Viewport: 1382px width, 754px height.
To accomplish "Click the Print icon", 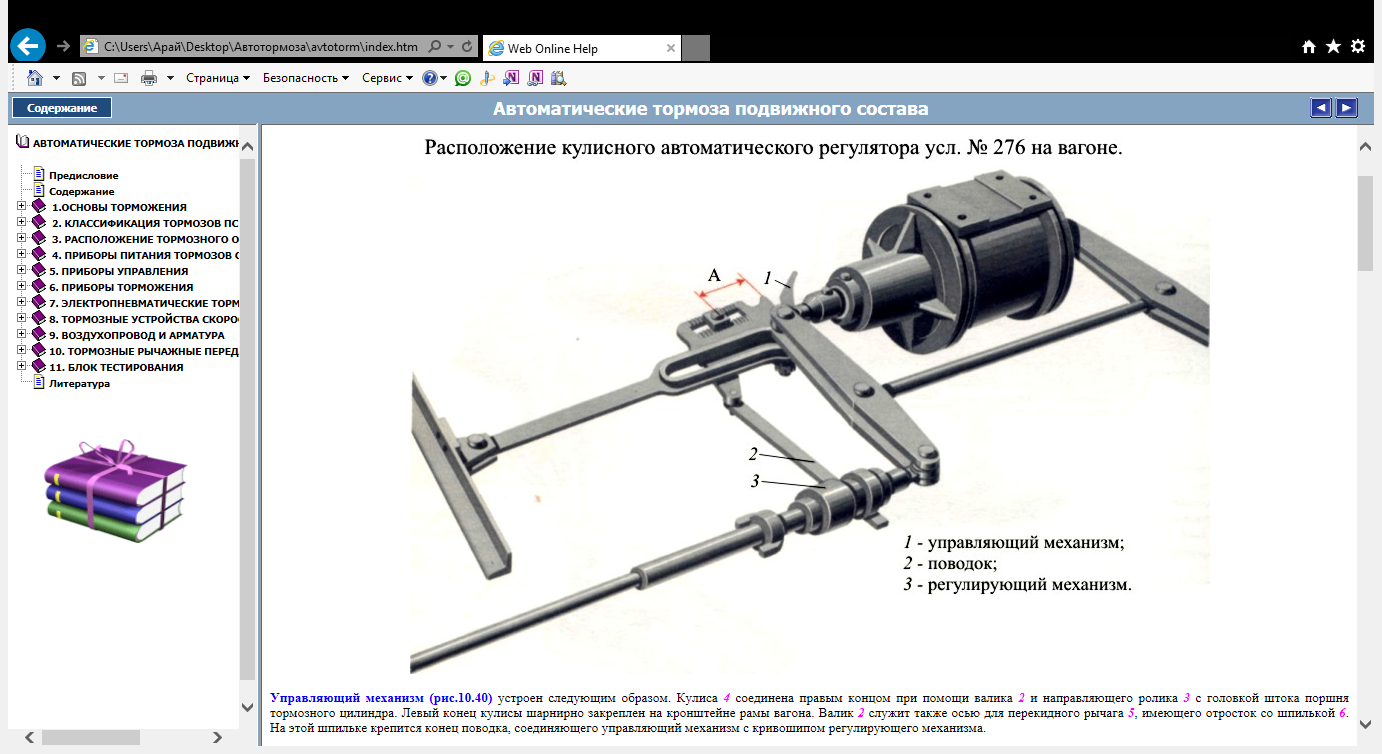I will coord(149,78).
